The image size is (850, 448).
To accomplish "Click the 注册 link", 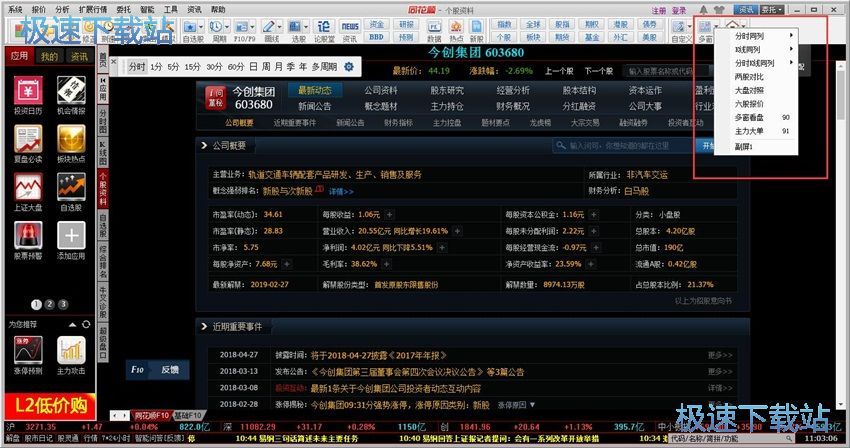I will (x=658, y=10).
